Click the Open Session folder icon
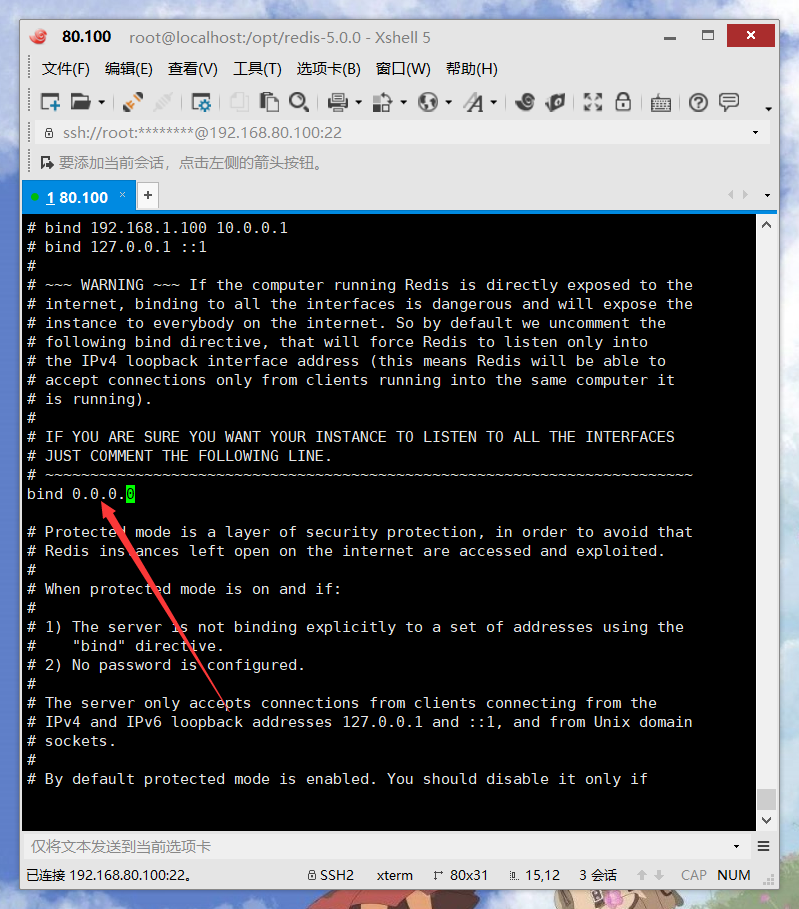 [x=81, y=102]
